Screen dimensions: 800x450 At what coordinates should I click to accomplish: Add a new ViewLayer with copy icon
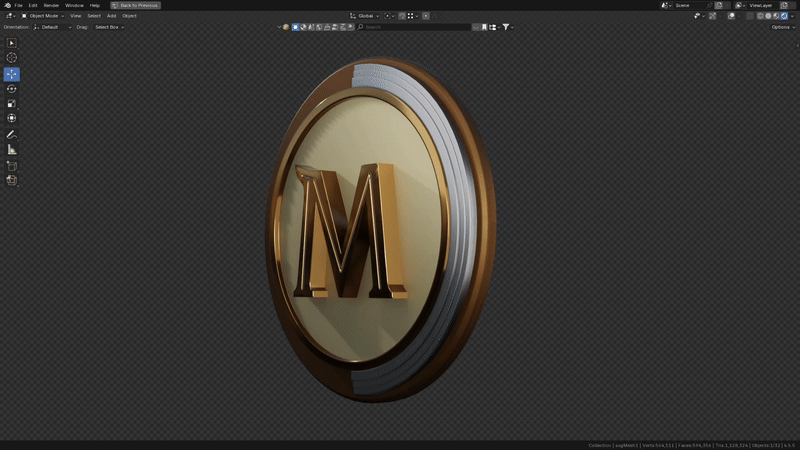(784, 6)
